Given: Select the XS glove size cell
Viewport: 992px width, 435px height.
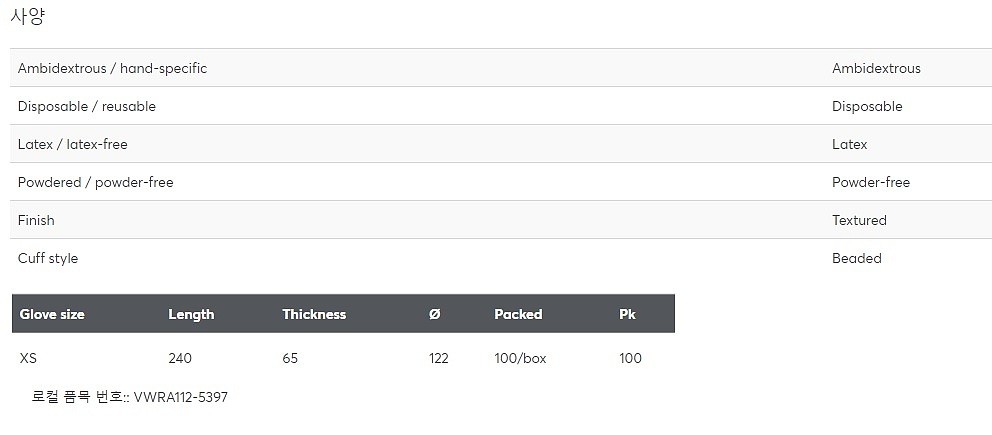Looking at the screenshot, I should pos(28,358).
